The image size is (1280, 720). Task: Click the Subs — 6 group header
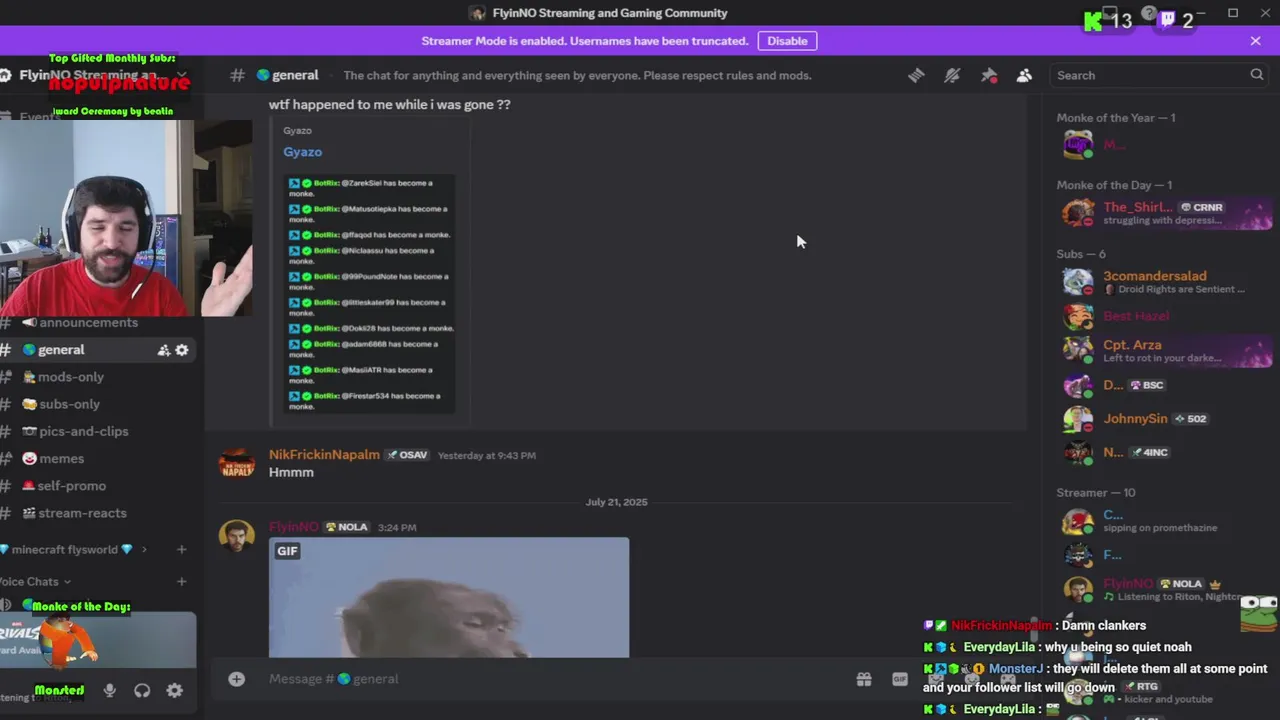[1081, 254]
